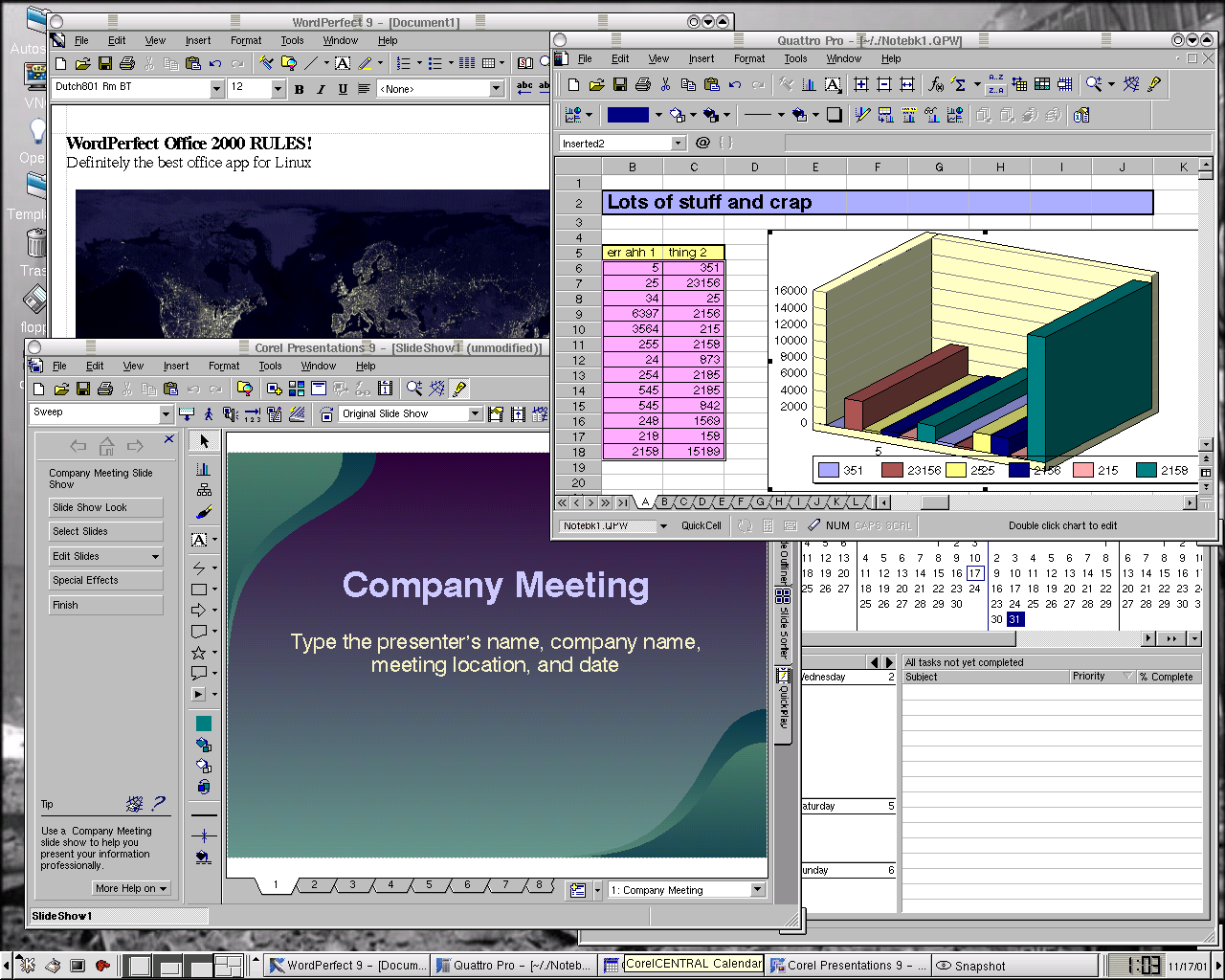Open the Clipart icon in WordPerfect toolbar
The width and height of the screenshot is (1225, 980).
[289, 64]
